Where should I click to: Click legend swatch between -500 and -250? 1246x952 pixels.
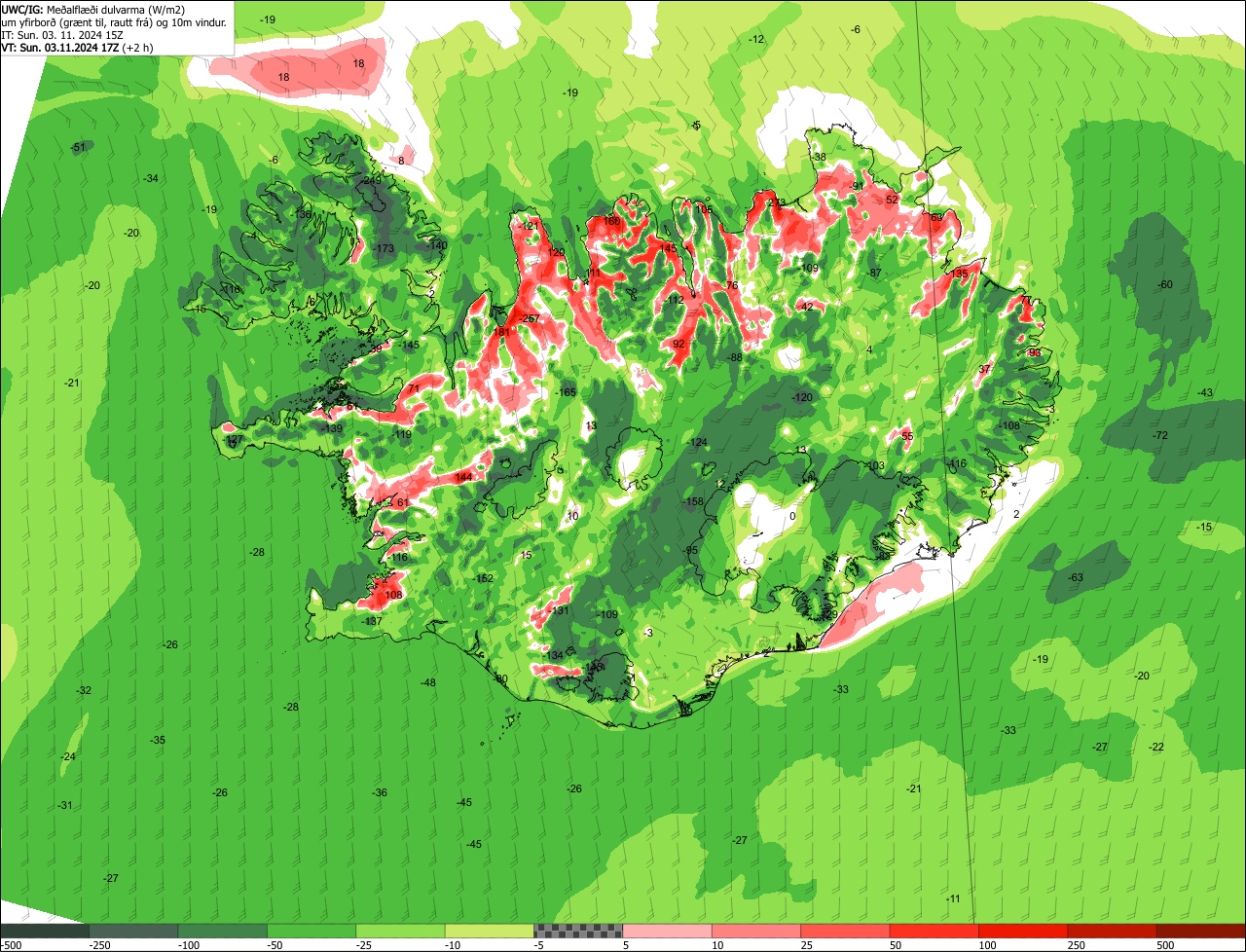(45, 931)
